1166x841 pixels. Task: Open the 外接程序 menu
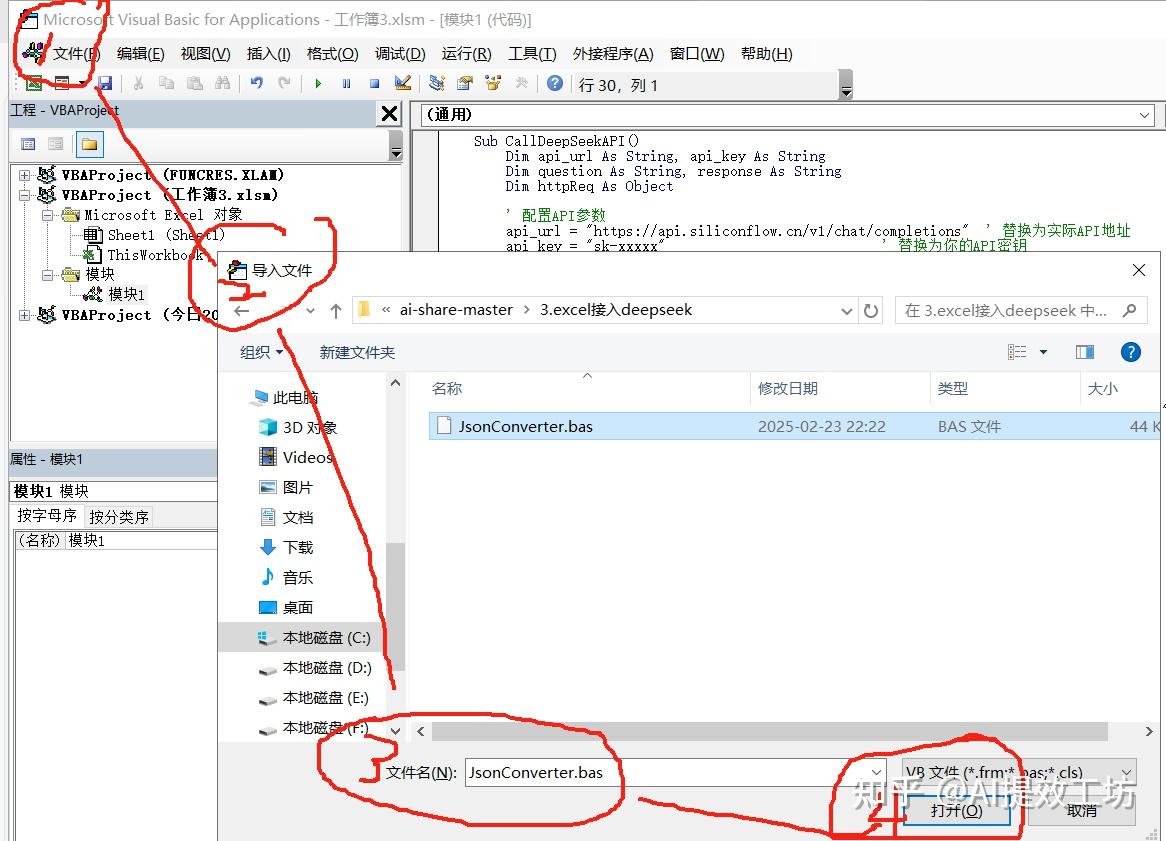tap(613, 54)
